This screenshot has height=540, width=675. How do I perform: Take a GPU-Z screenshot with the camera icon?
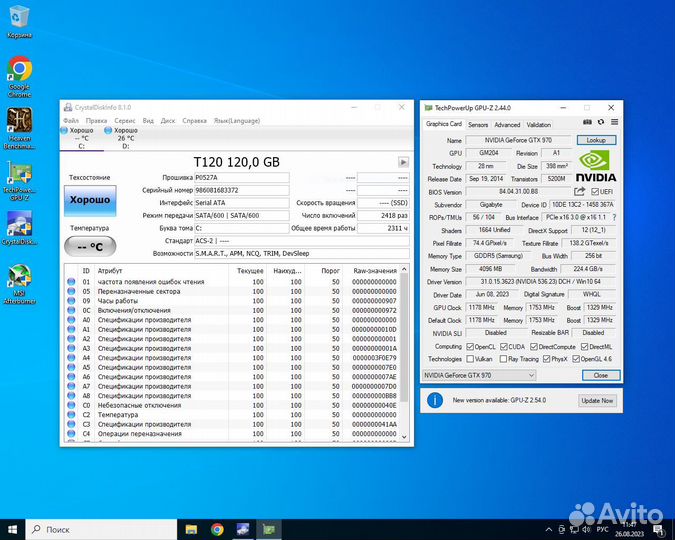tap(587, 122)
